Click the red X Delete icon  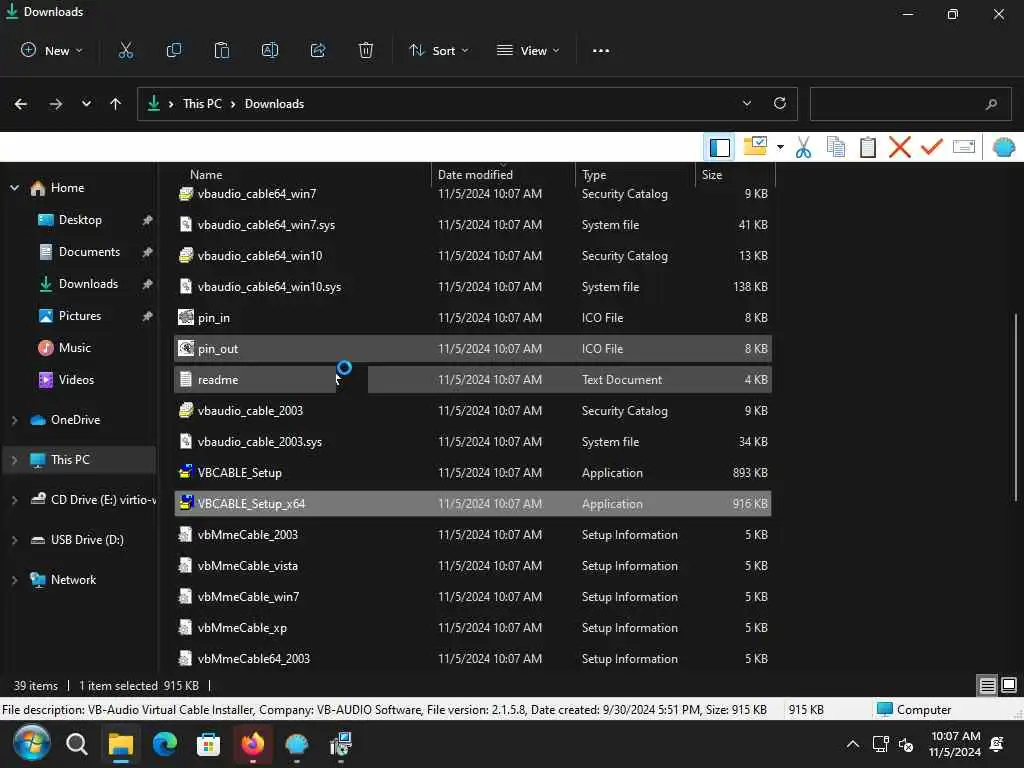tap(899, 148)
